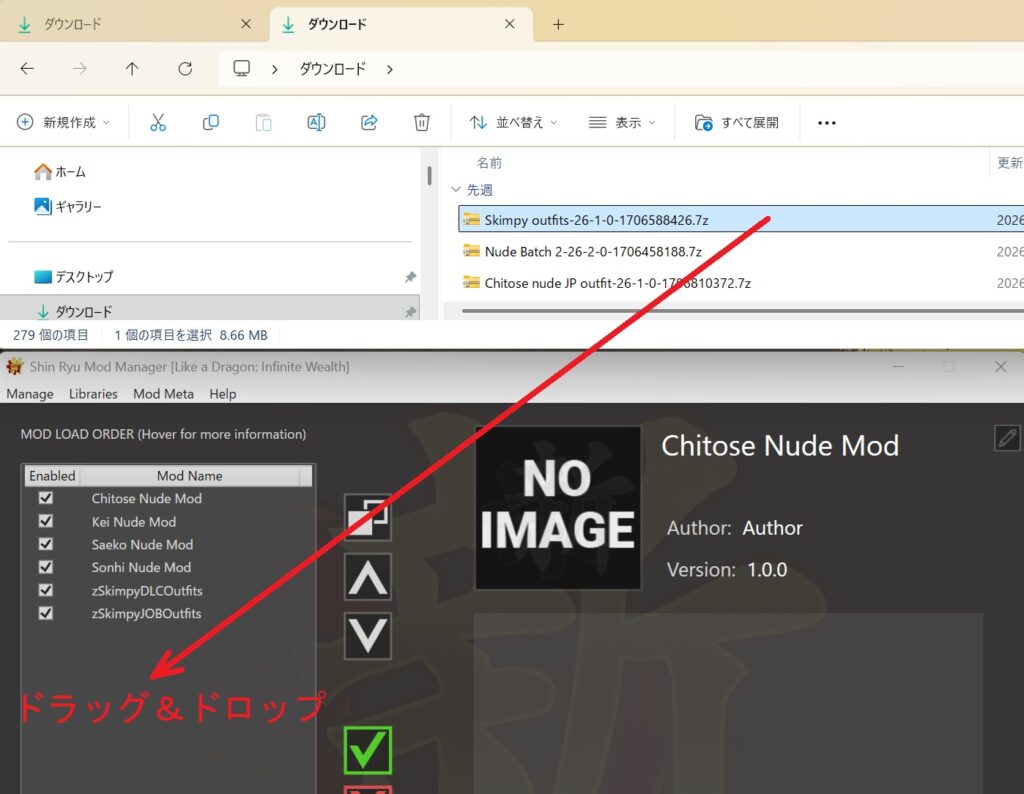
Task: Toggle the zSkimpyDLCOutfits enabled checkbox
Action: click(45, 590)
